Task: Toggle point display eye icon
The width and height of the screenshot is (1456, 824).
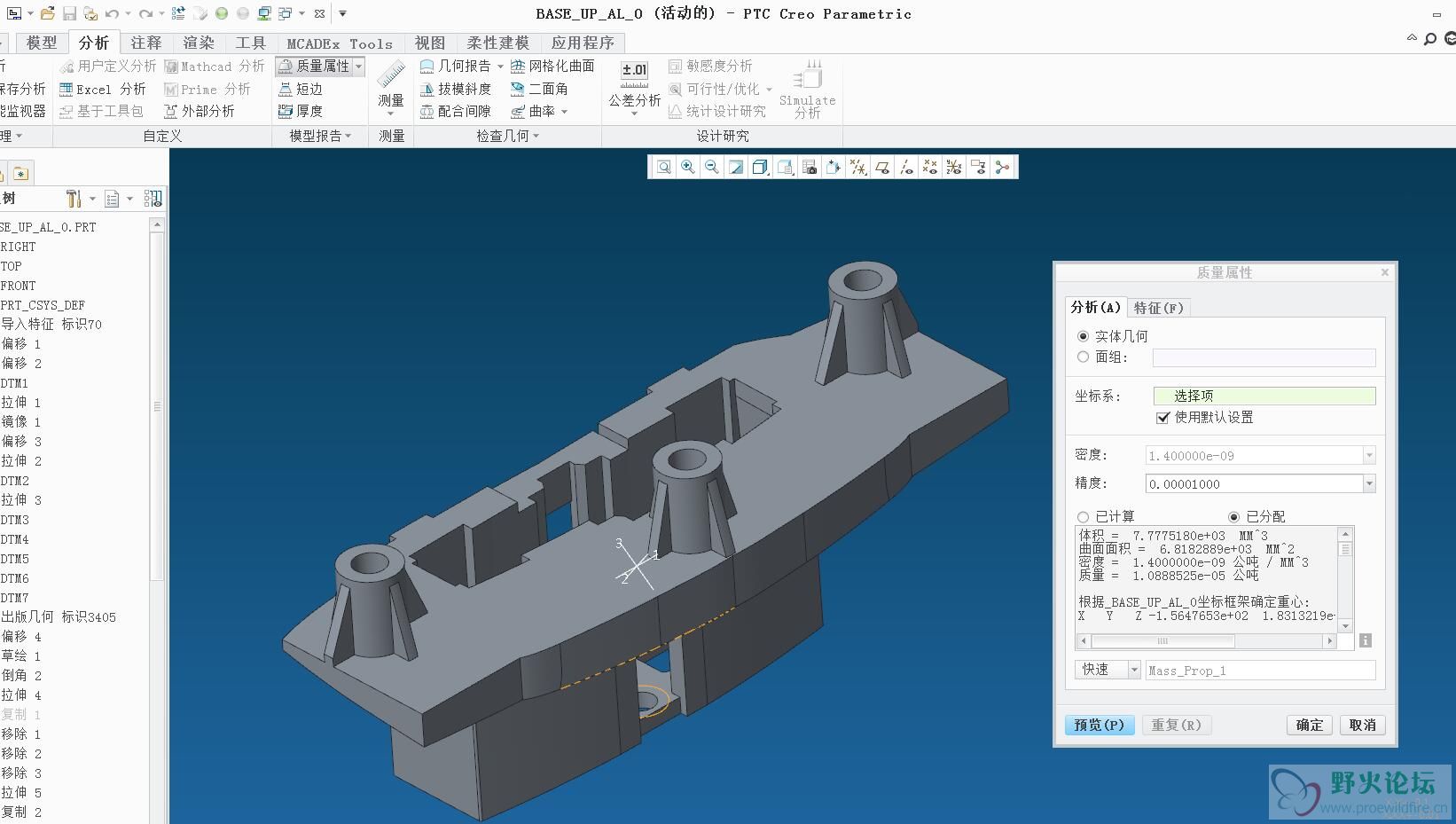Action: [930, 167]
